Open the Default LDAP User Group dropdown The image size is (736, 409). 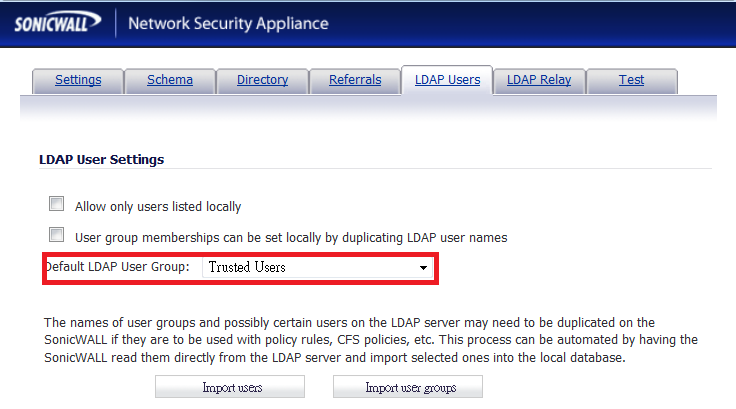tap(318, 268)
